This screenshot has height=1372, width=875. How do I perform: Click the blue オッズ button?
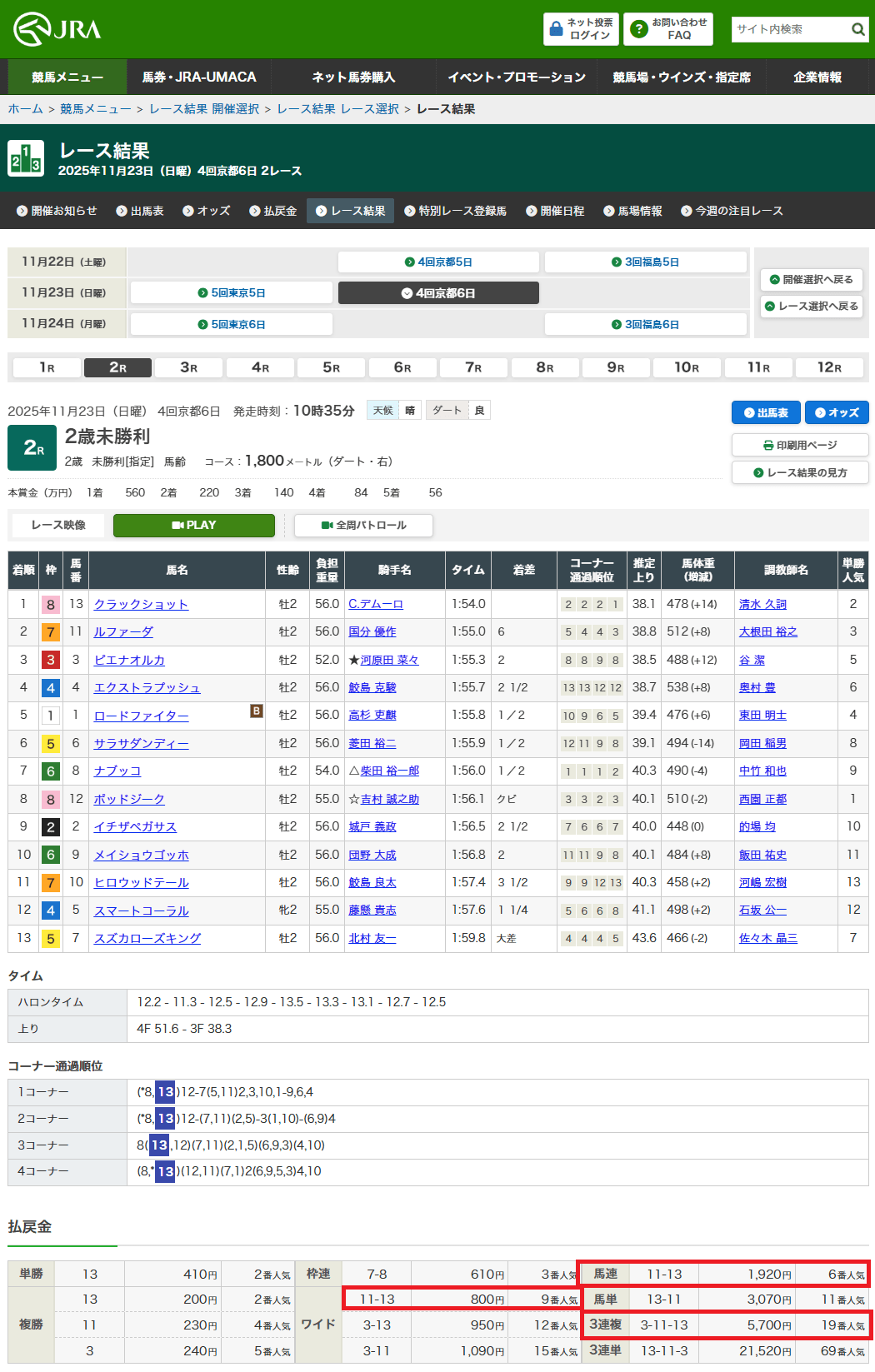tap(836, 412)
